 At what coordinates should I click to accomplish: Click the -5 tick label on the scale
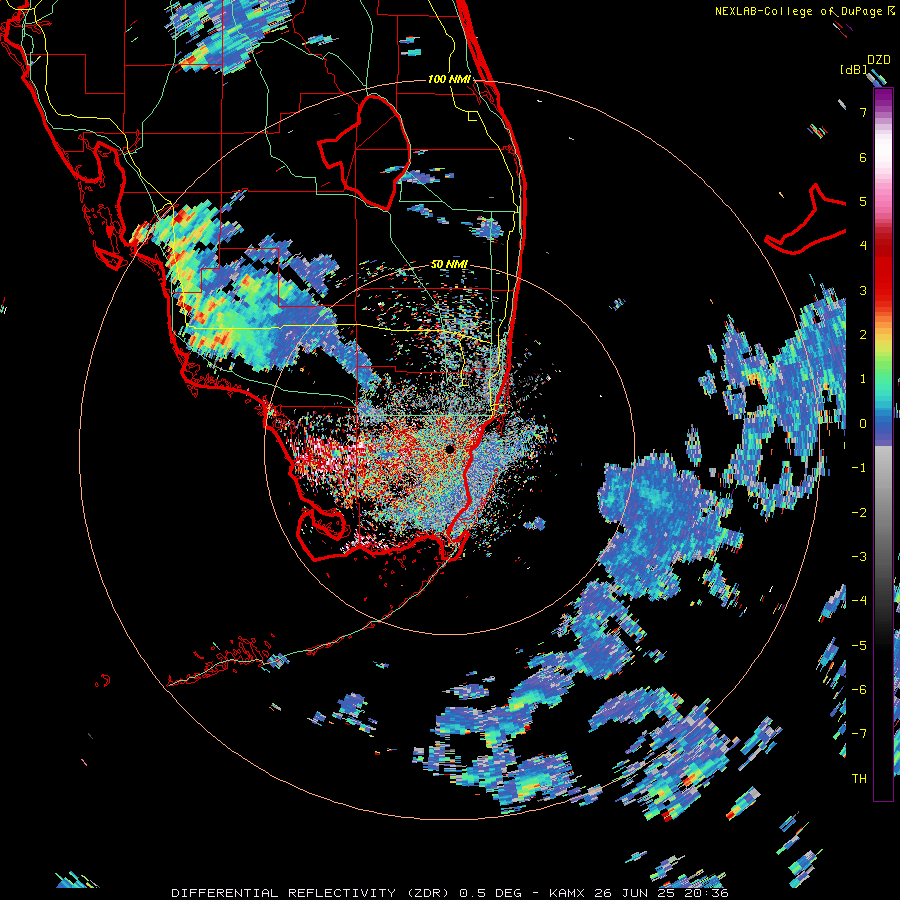(x=859, y=646)
